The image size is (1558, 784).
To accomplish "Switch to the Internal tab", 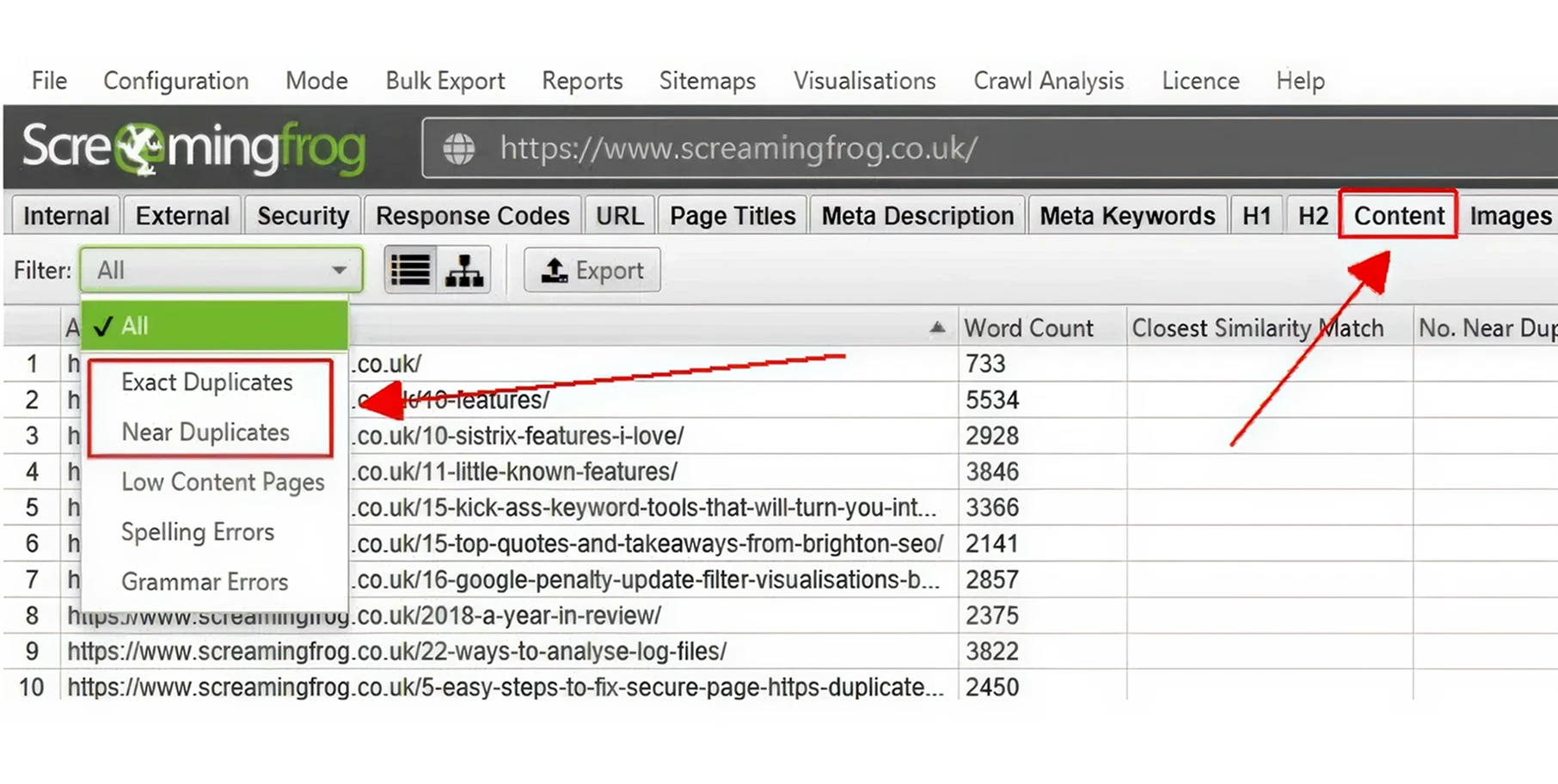I will pyautogui.click(x=66, y=216).
